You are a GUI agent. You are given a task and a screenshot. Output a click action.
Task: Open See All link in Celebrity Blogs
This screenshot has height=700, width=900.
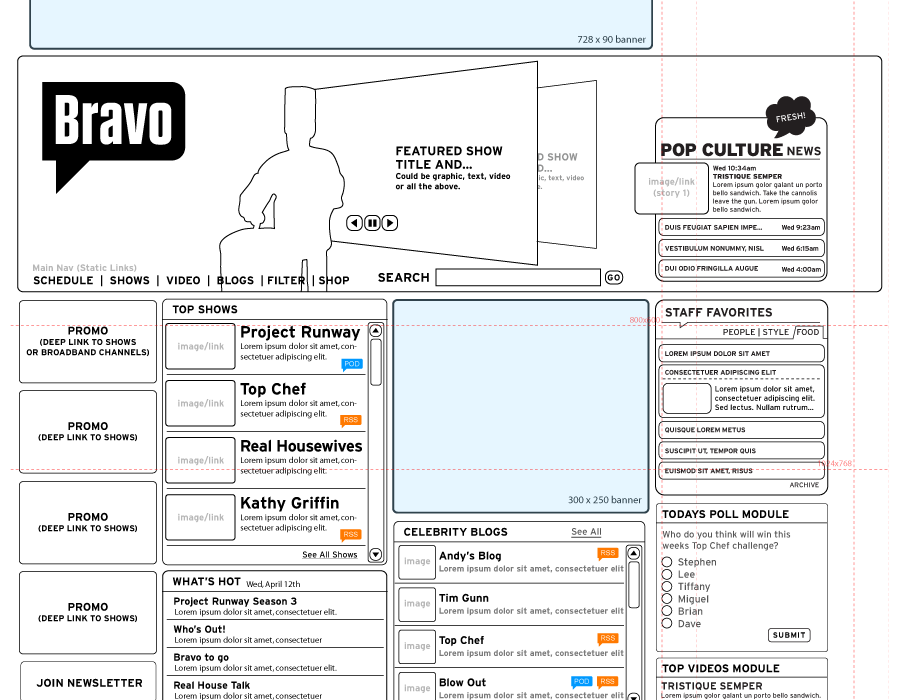[x=586, y=532]
